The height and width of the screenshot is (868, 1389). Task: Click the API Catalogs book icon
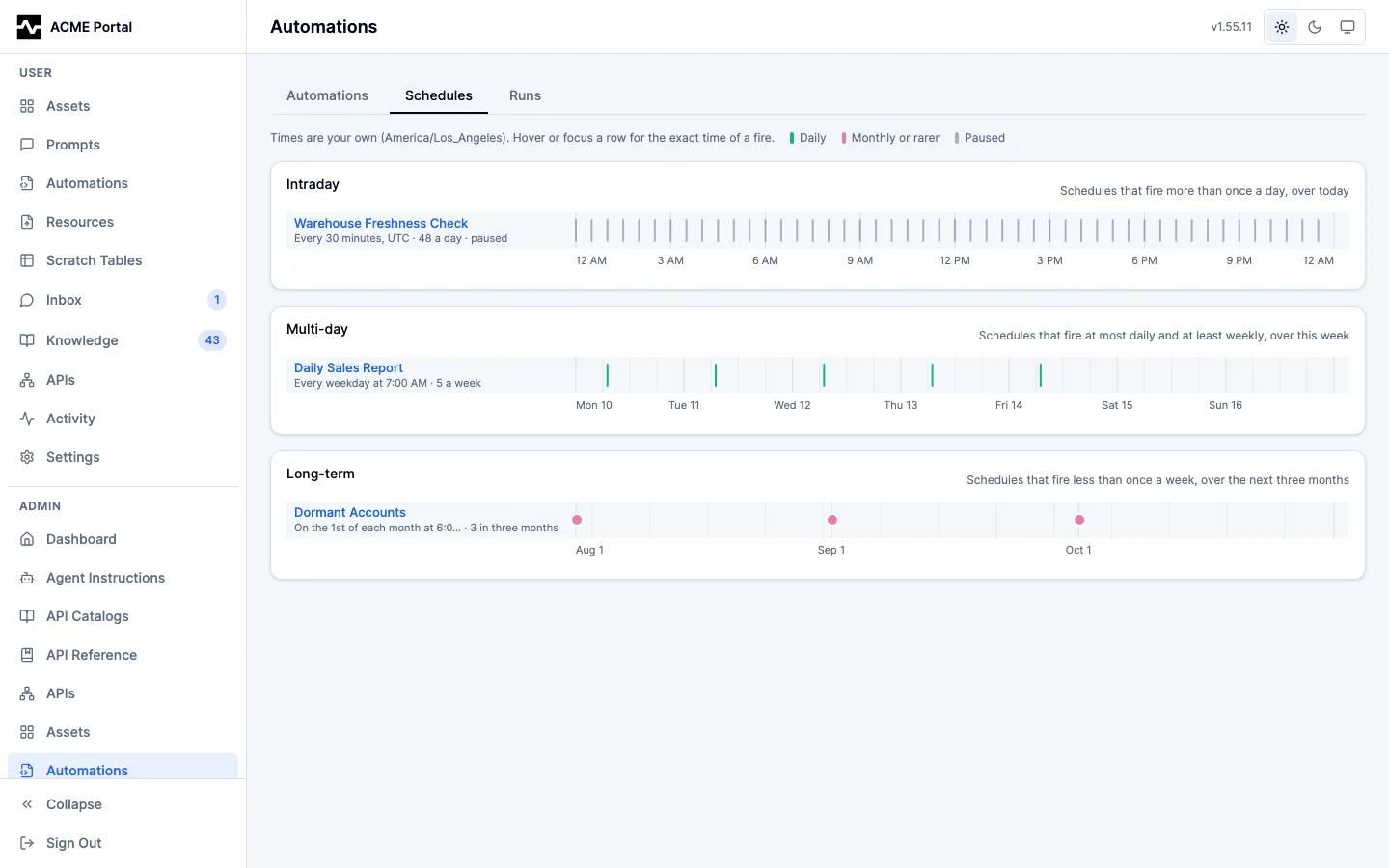pos(27,616)
